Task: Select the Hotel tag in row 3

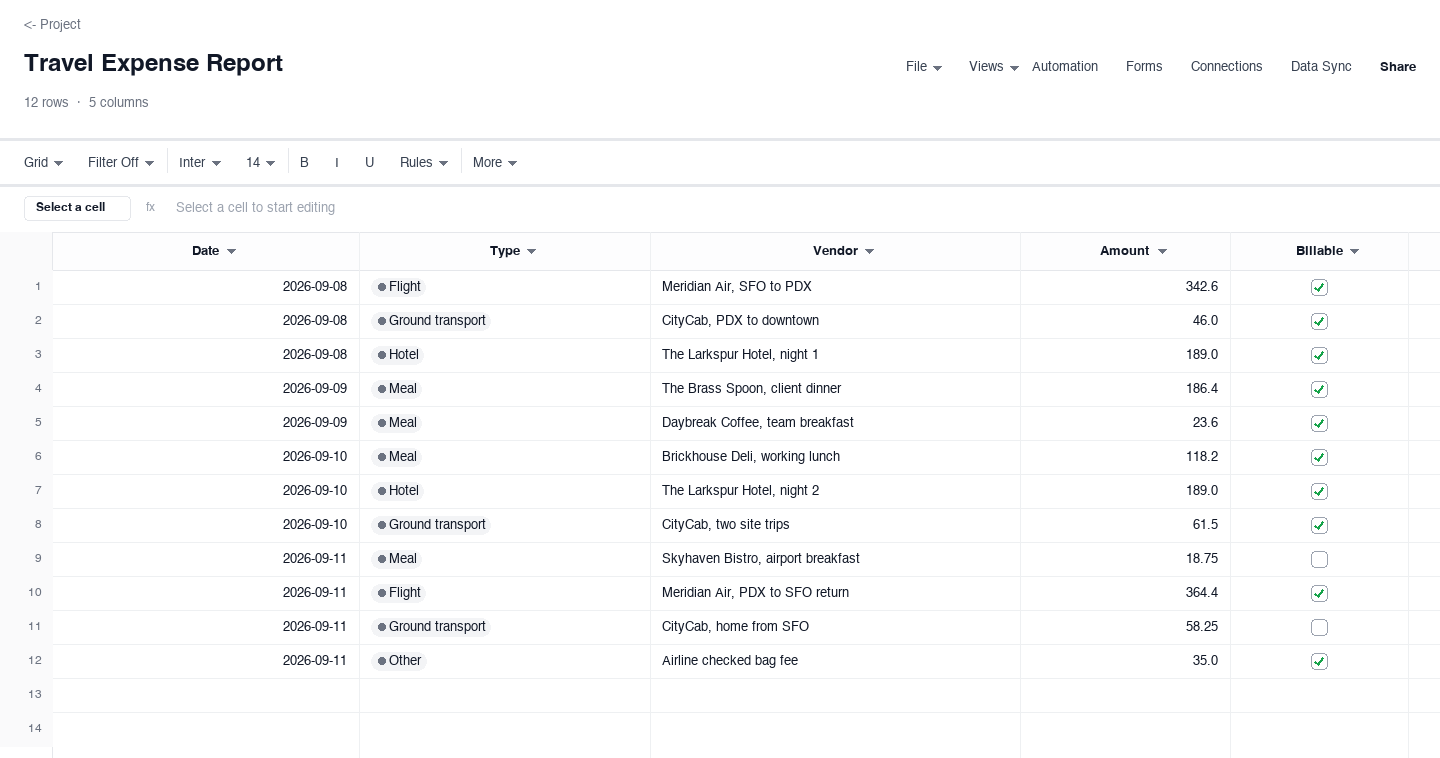Action: coord(398,355)
